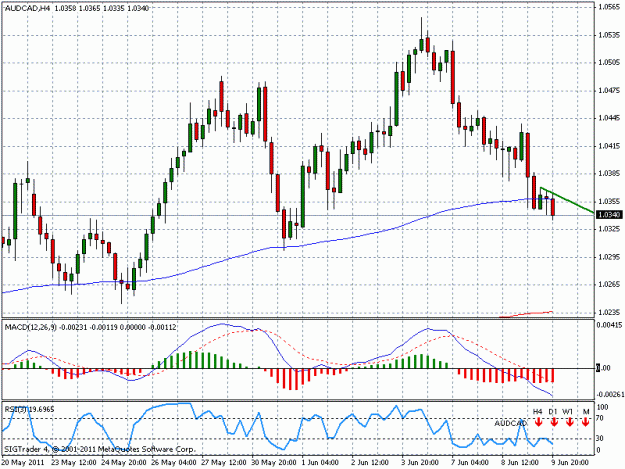Click the 23 May 12:00 time label
The height and width of the screenshot is (469, 625).
74,463
